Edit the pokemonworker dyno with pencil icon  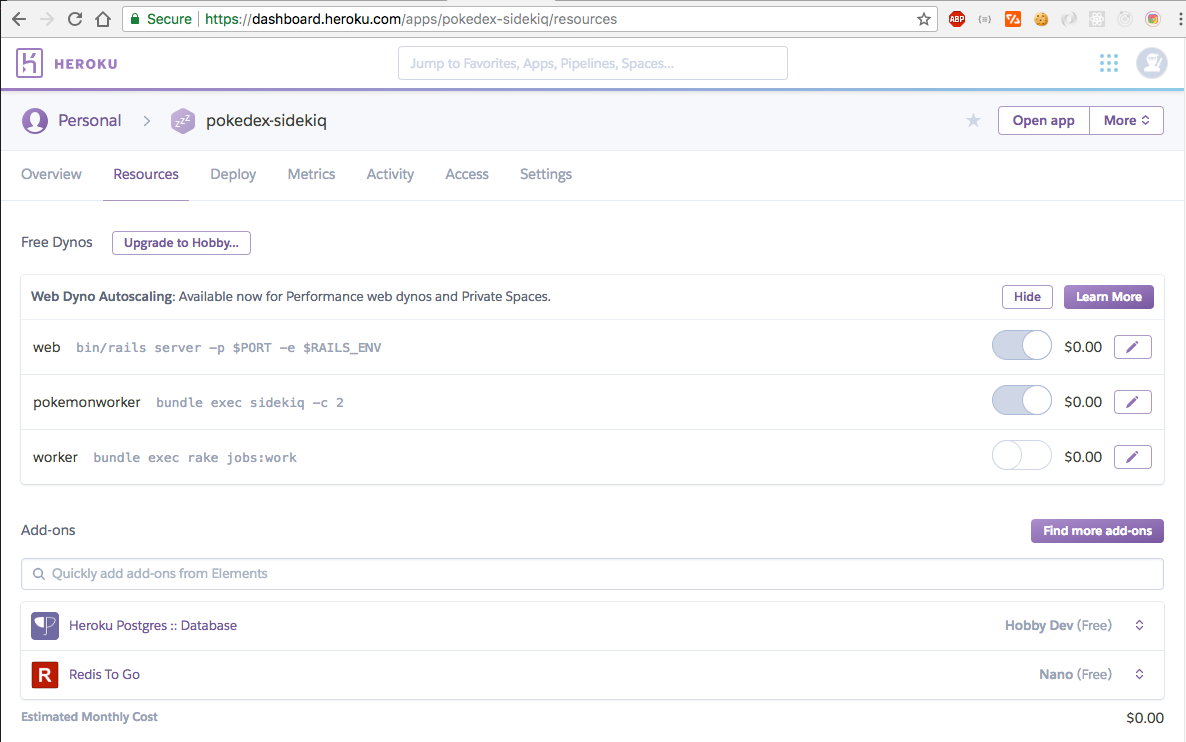tap(1132, 401)
